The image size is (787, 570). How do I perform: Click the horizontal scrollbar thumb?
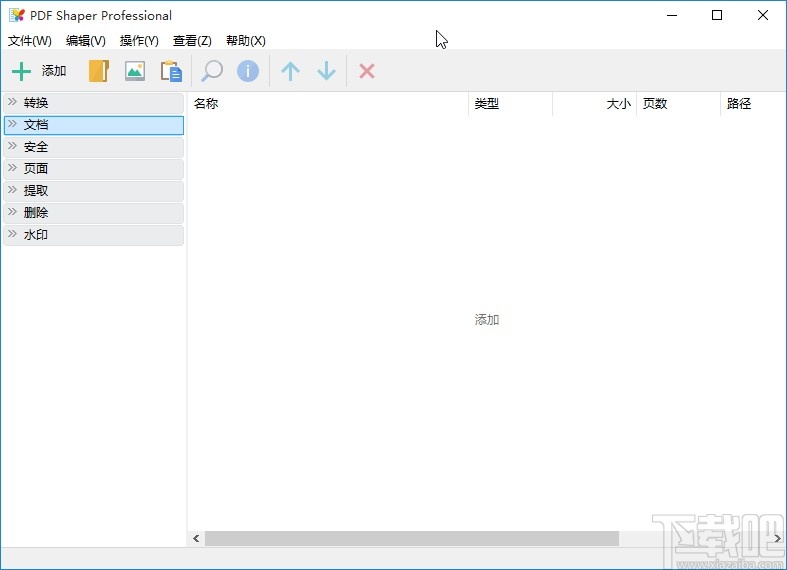click(x=412, y=538)
